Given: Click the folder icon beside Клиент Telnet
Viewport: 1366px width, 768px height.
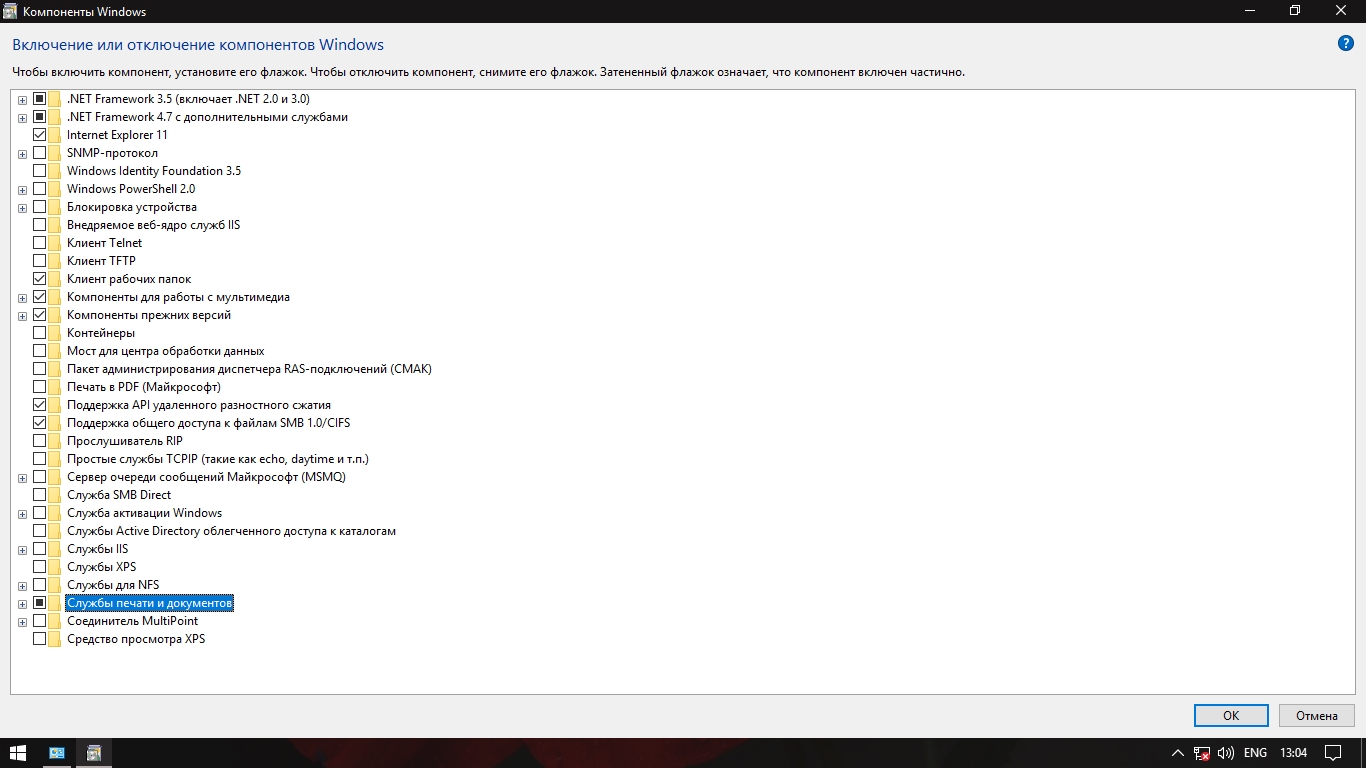Looking at the screenshot, I should 54,243.
